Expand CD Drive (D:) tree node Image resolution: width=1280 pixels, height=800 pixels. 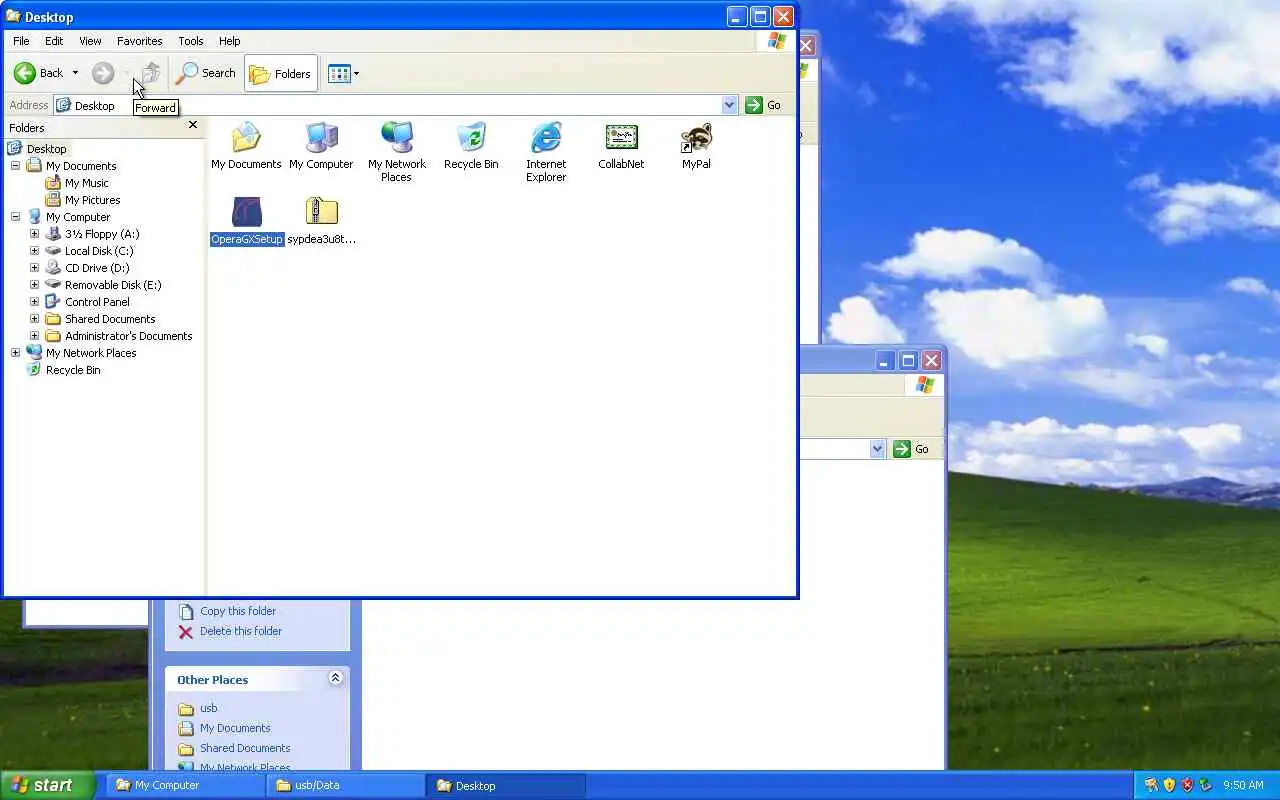pos(34,268)
